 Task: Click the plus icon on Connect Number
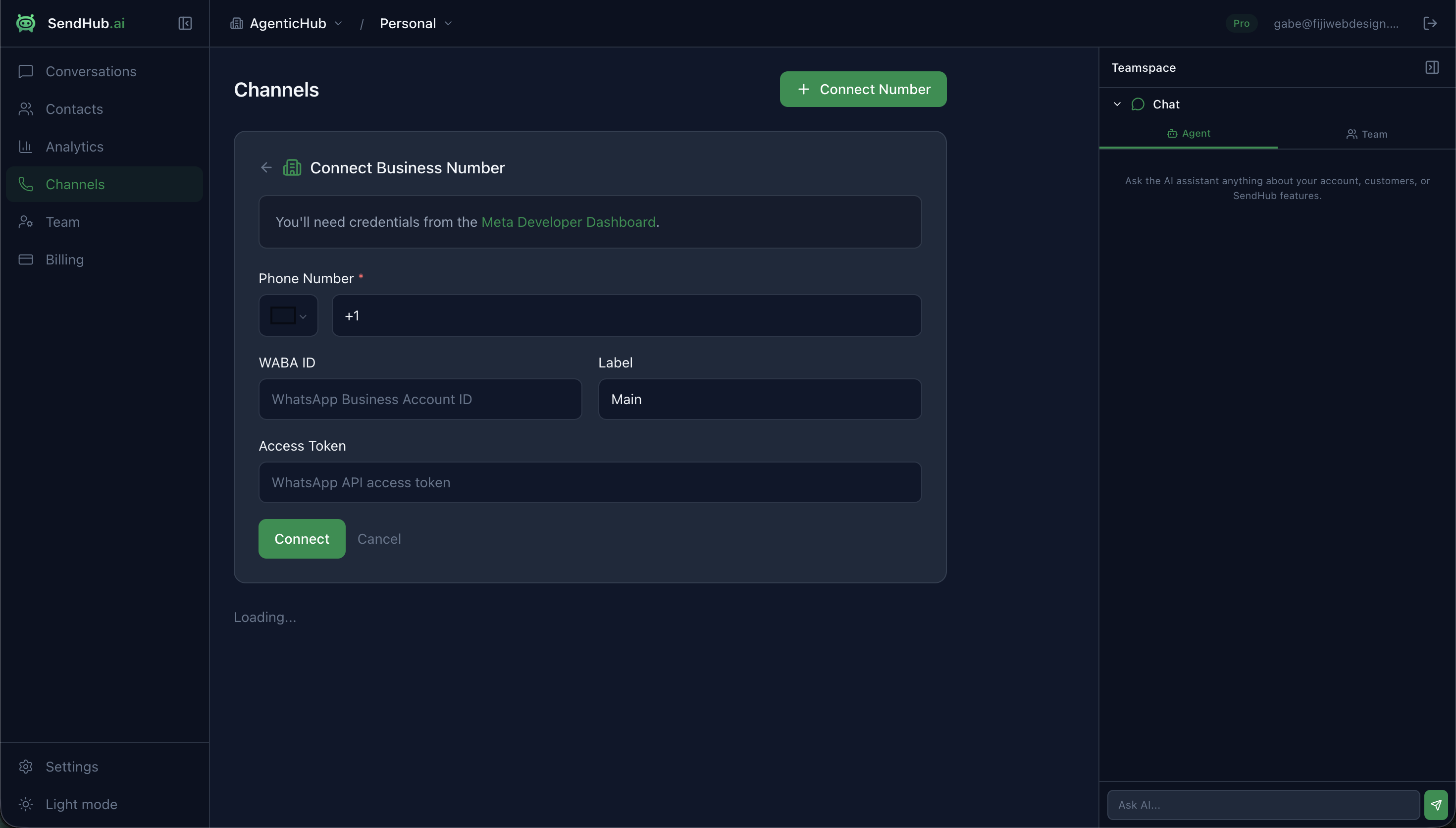point(803,89)
